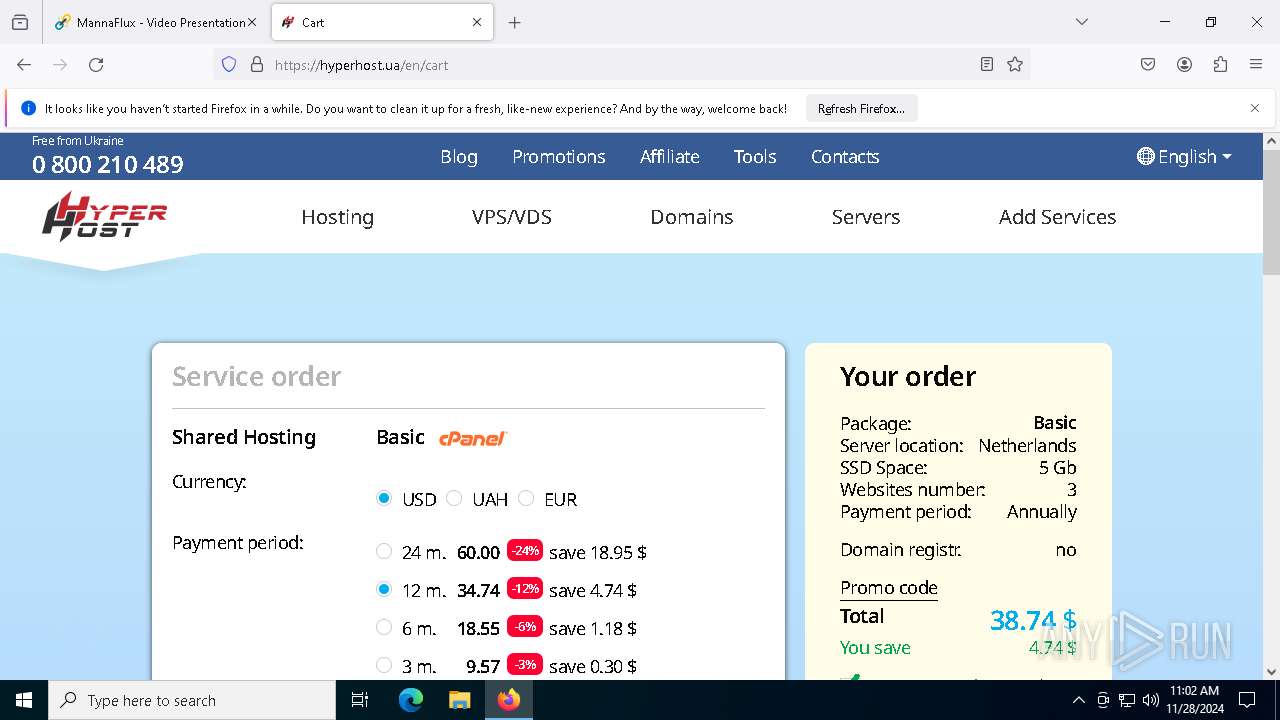The height and width of the screenshot is (720, 1280).
Task: Open Windows Start menu
Action: coord(24,700)
